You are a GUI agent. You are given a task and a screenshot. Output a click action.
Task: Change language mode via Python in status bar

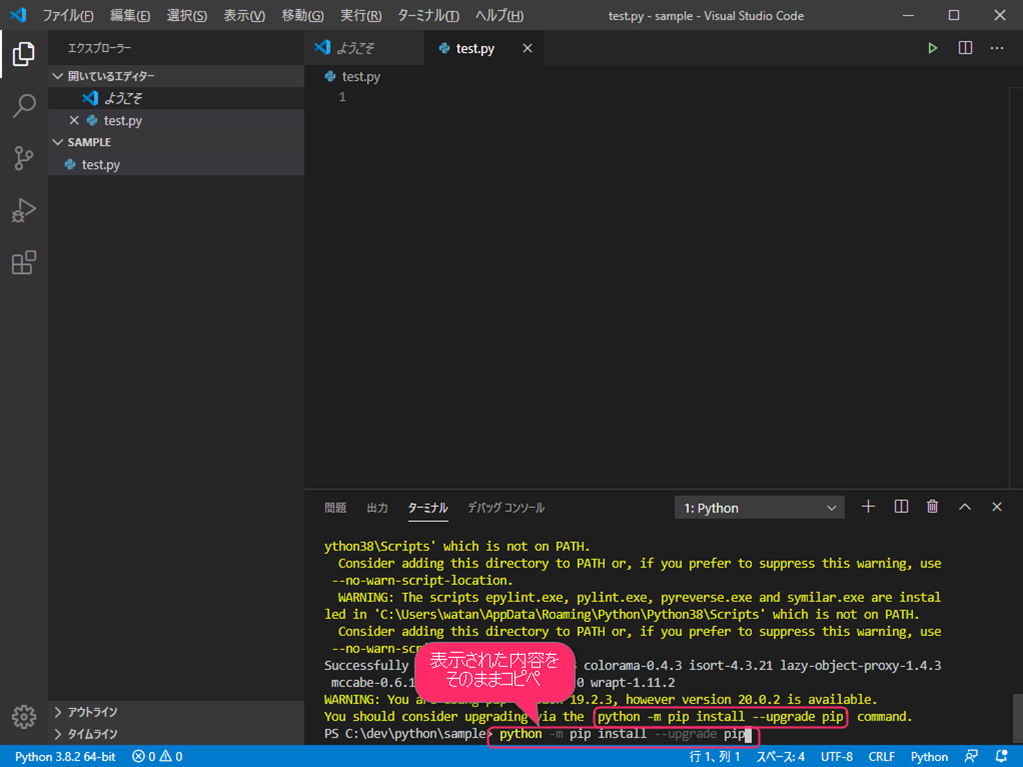pos(929,757)
